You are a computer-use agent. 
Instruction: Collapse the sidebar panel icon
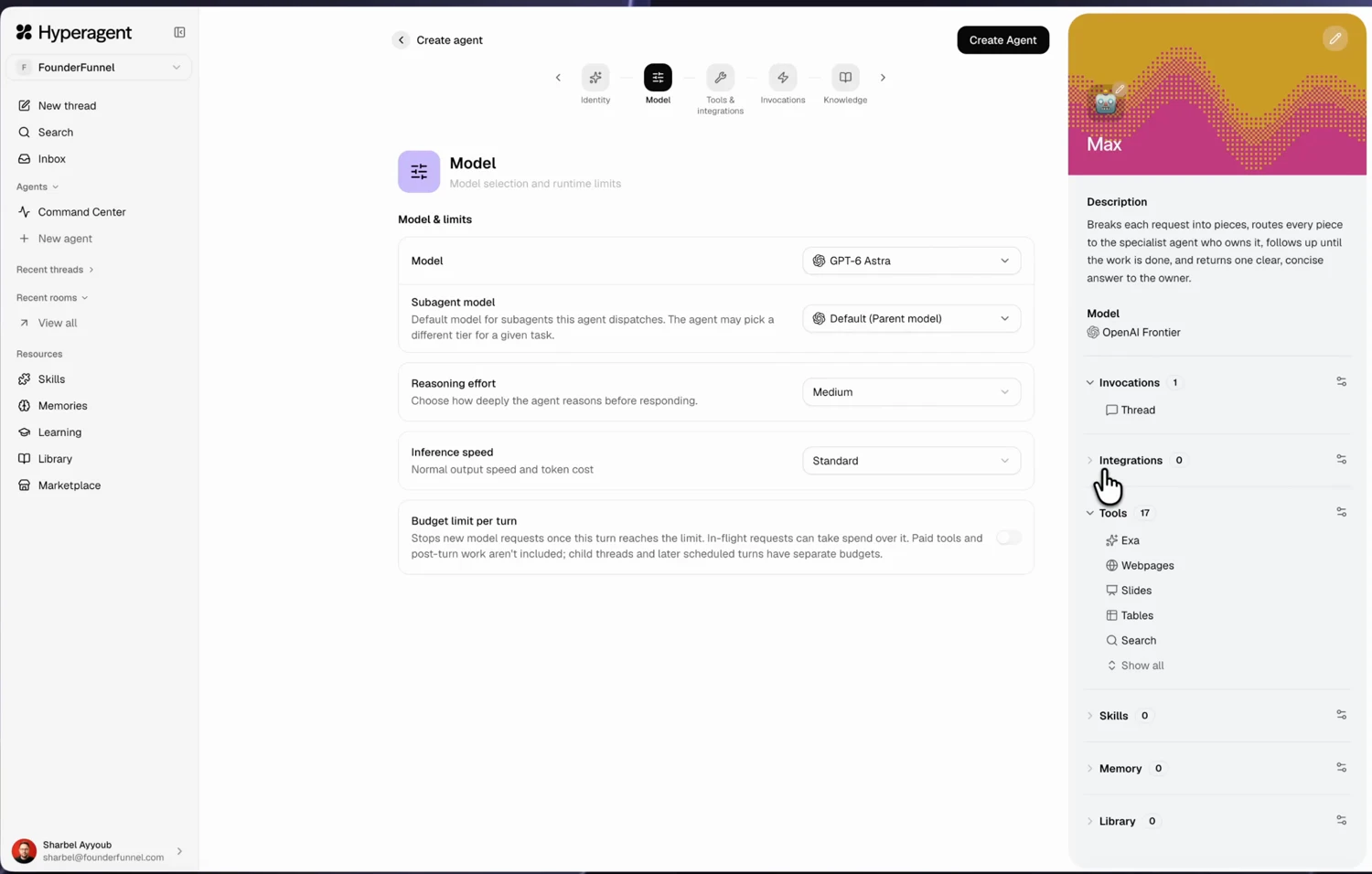coord(179,32)
